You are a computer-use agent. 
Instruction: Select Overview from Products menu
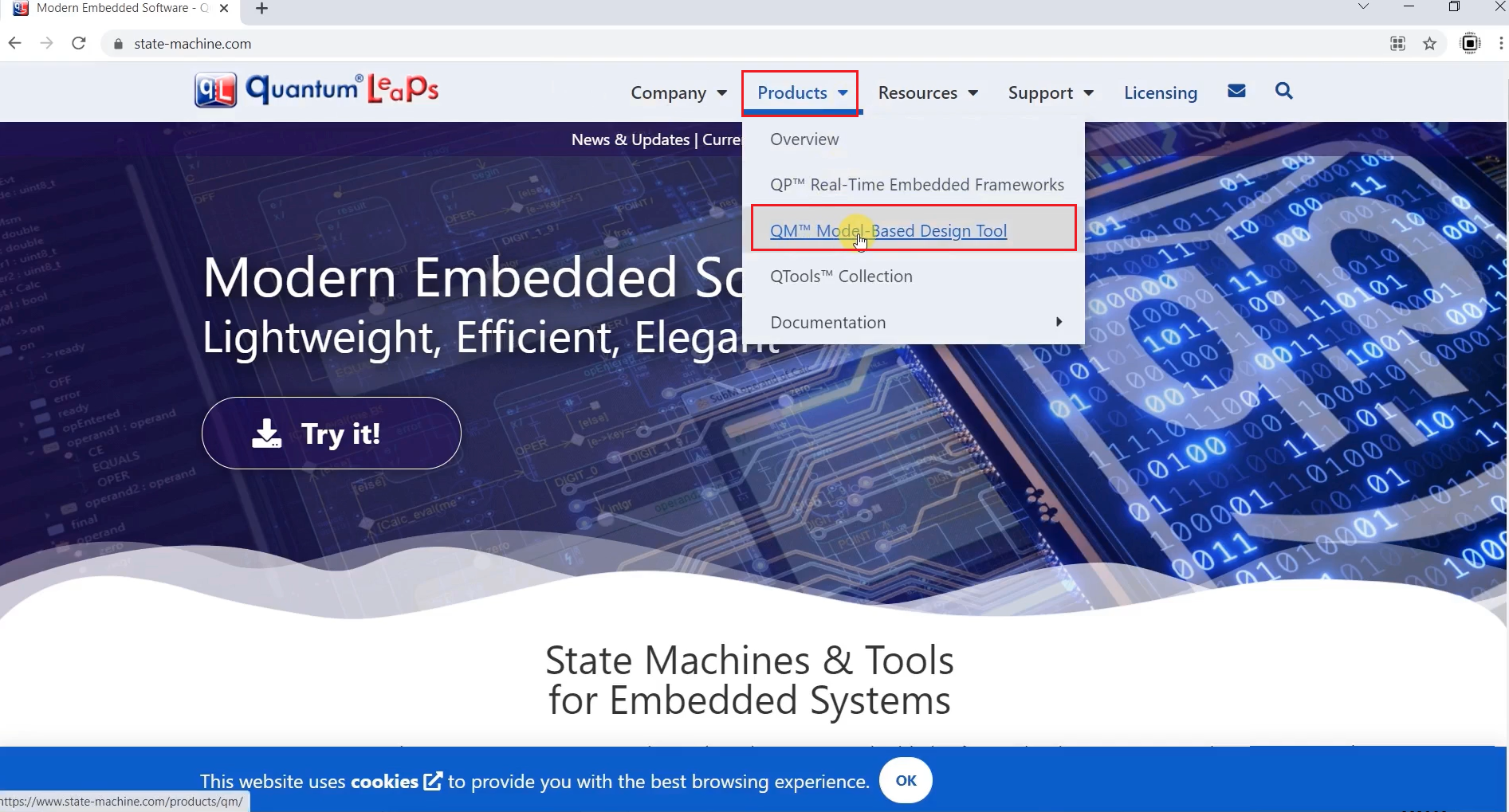point(804,139)
